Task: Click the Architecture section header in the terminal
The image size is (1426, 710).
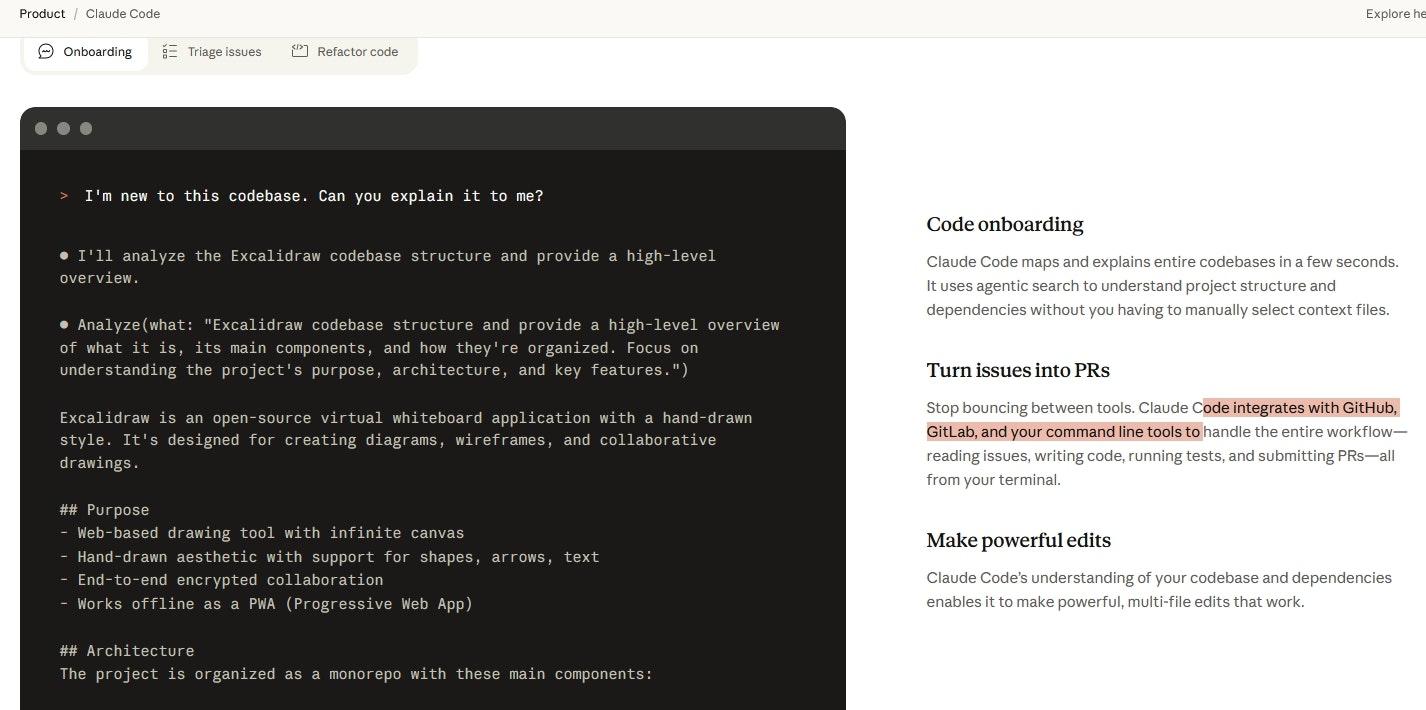Action: click(127, 651)
